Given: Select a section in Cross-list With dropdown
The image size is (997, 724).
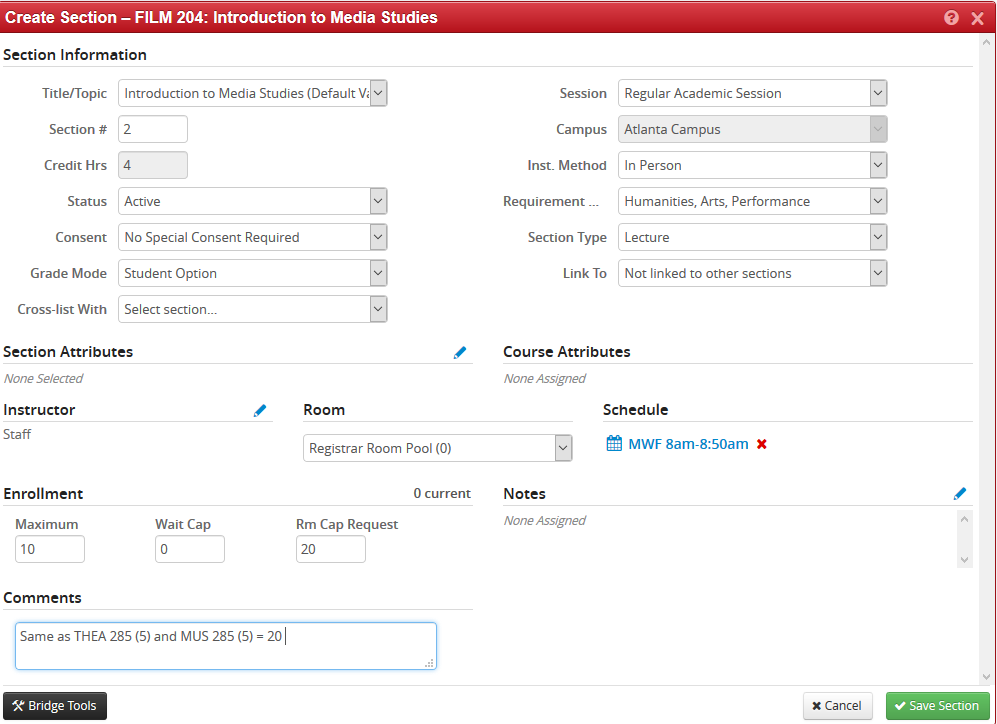Looking at the screenshot, I should coord(252,309).
